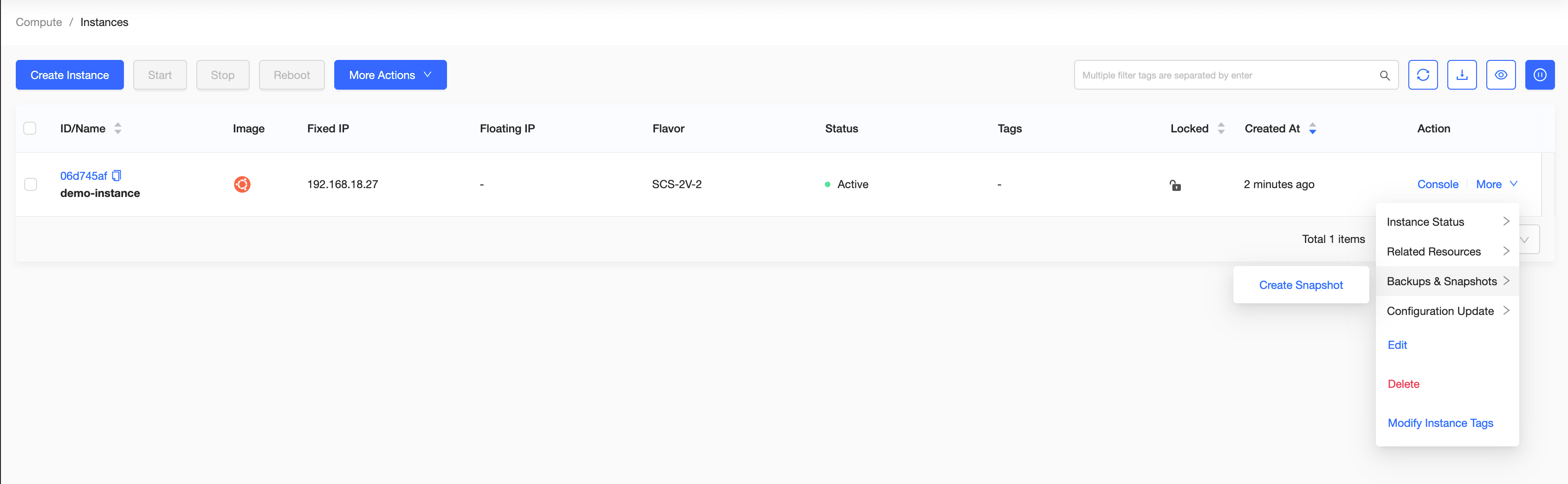Click the unlocked padlock icon
The height and width of the screenshot is (484, 1568).
tap(1175, 185)
